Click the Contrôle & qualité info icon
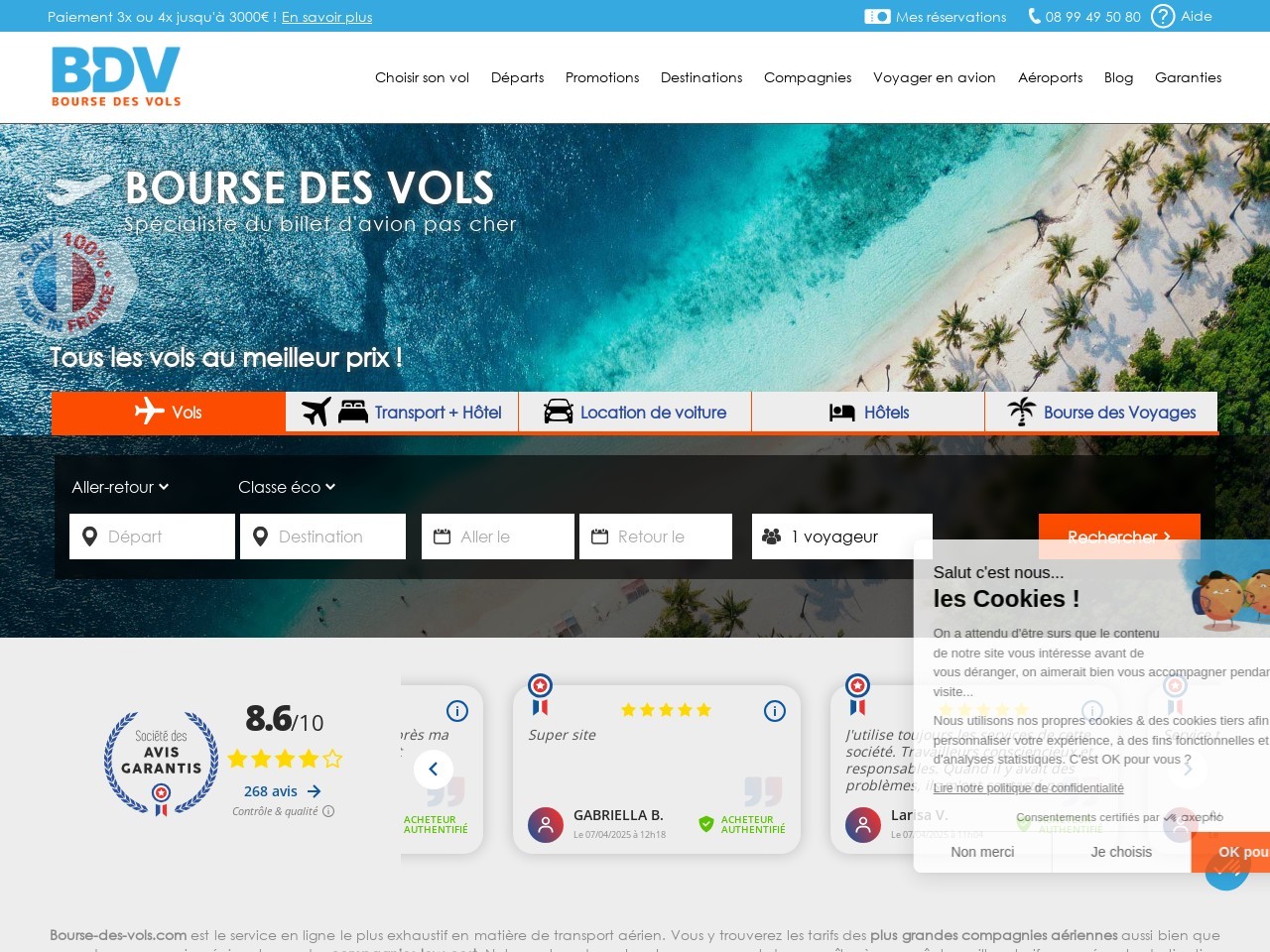 pos(328,811)
